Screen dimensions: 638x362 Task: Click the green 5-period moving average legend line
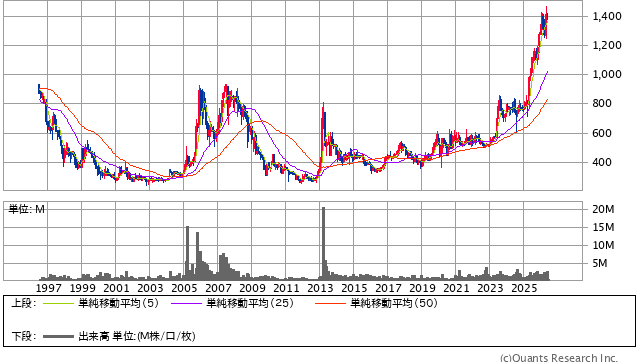58,303
